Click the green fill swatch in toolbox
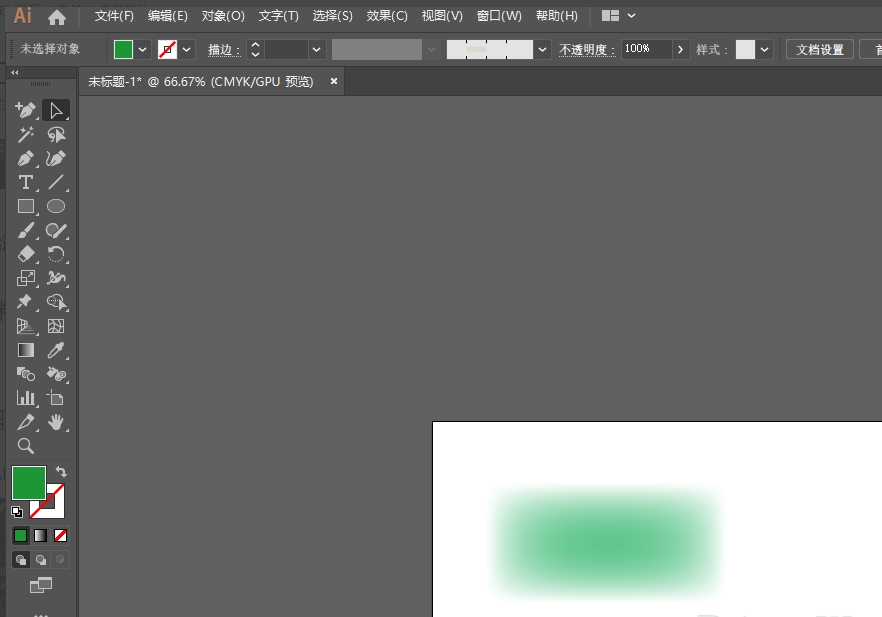Viewport: 882px width, 617px height. [27, 482]
